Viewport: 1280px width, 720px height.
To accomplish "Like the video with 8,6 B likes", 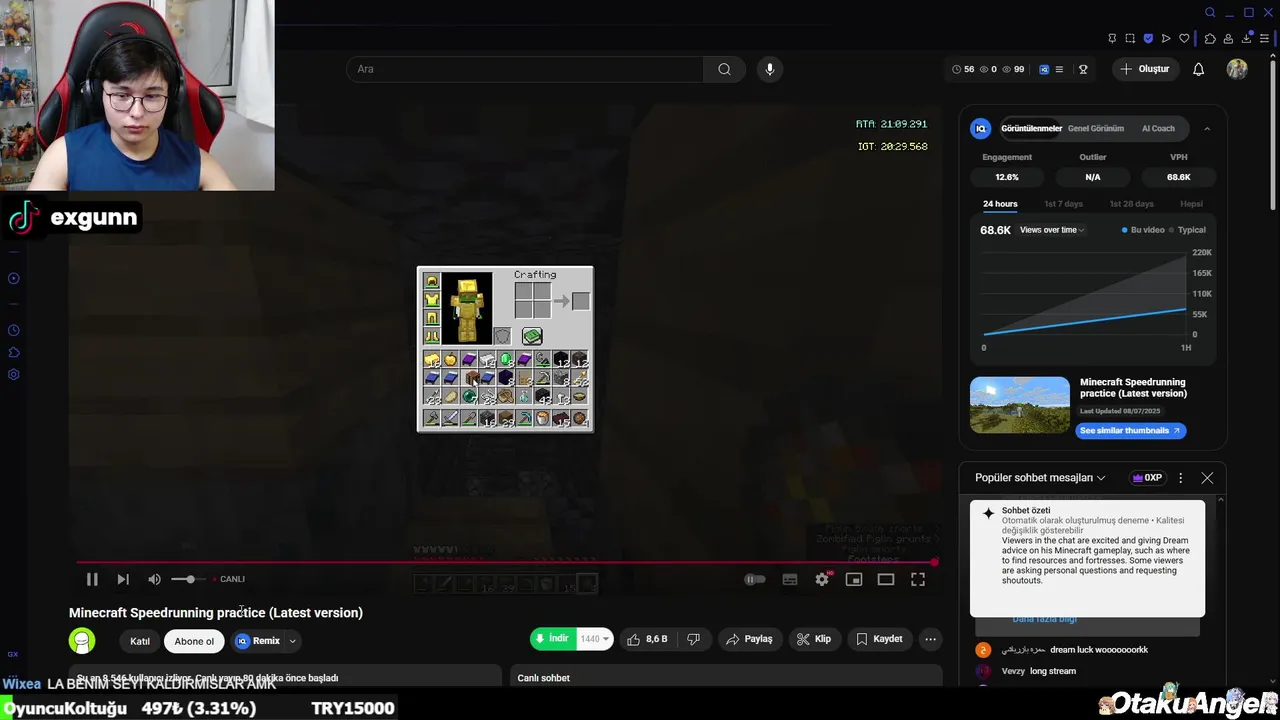I will (x=647, y=639).
